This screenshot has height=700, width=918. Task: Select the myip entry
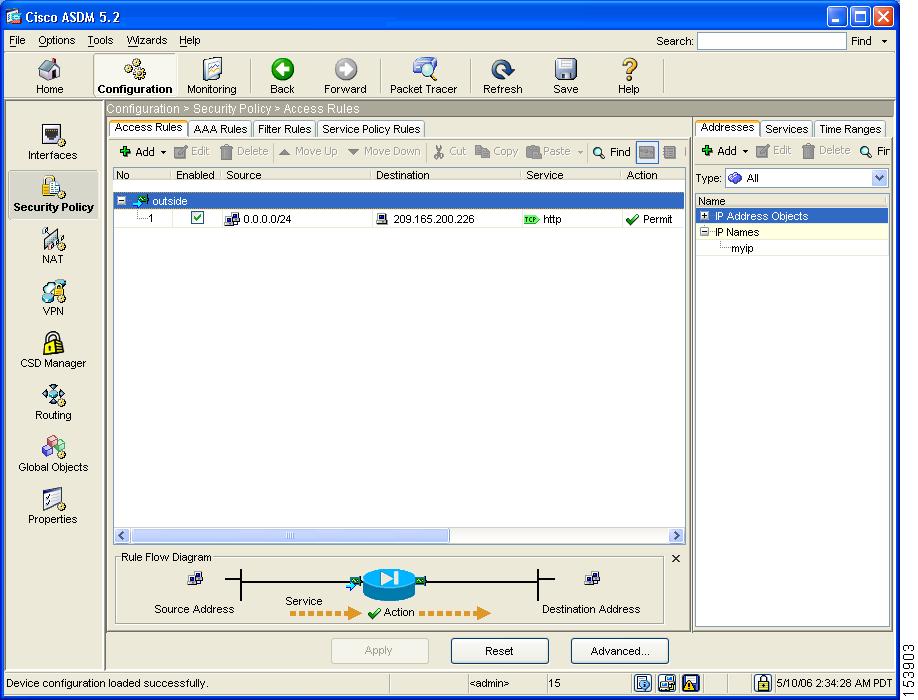point(742,248)
